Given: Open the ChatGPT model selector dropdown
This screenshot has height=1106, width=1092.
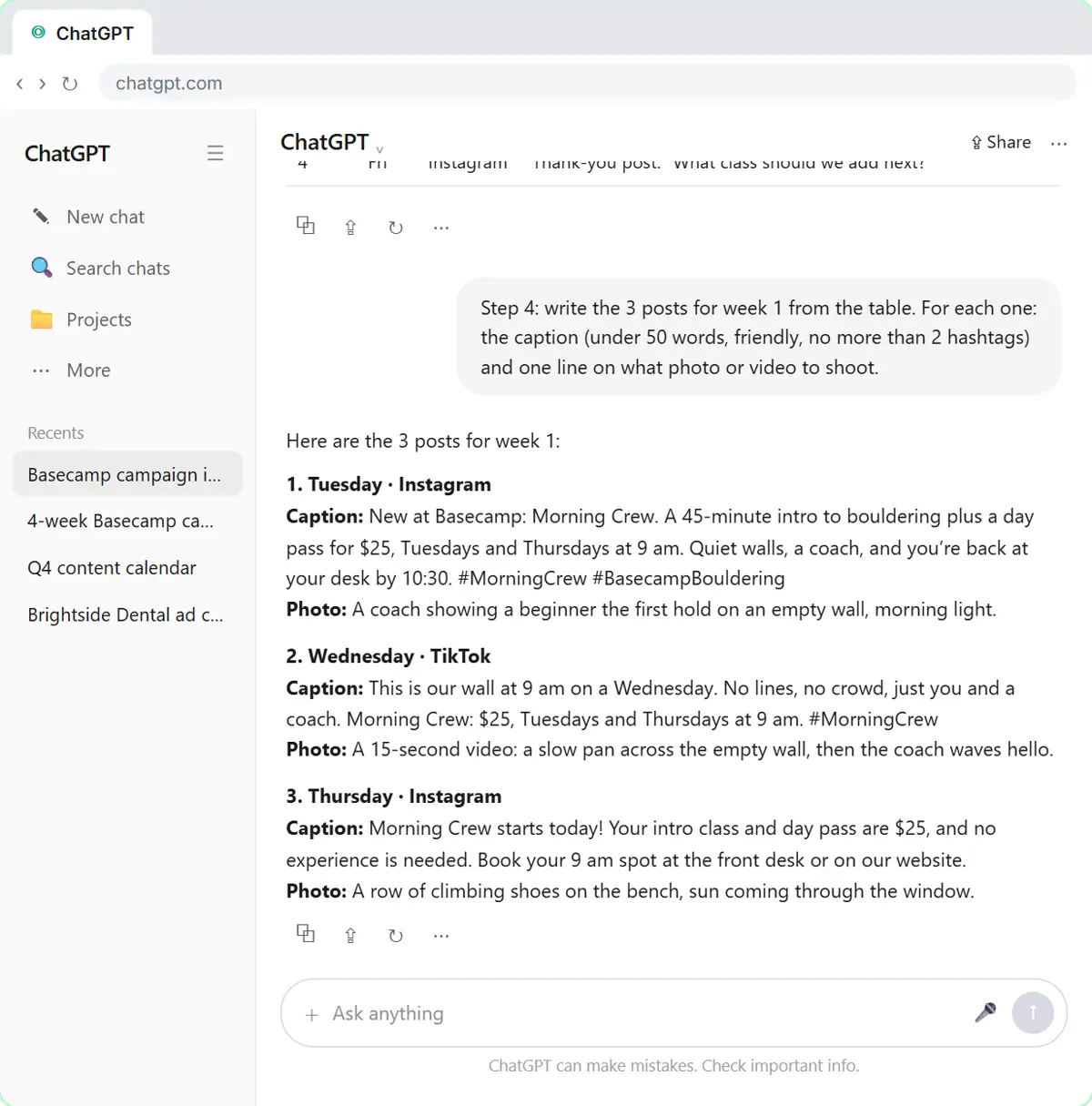Looking at the screenshot, I should 331,143.
